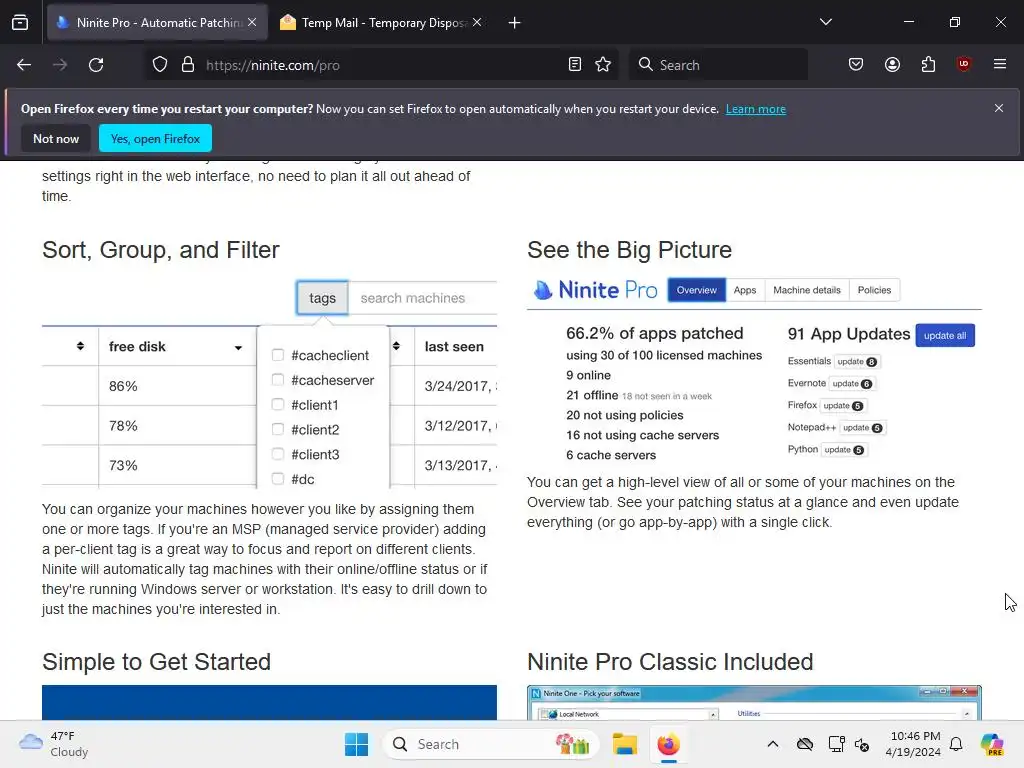Open File Explorer from the taskbar
Viewport: 1024px width, 768px height.
624,744
